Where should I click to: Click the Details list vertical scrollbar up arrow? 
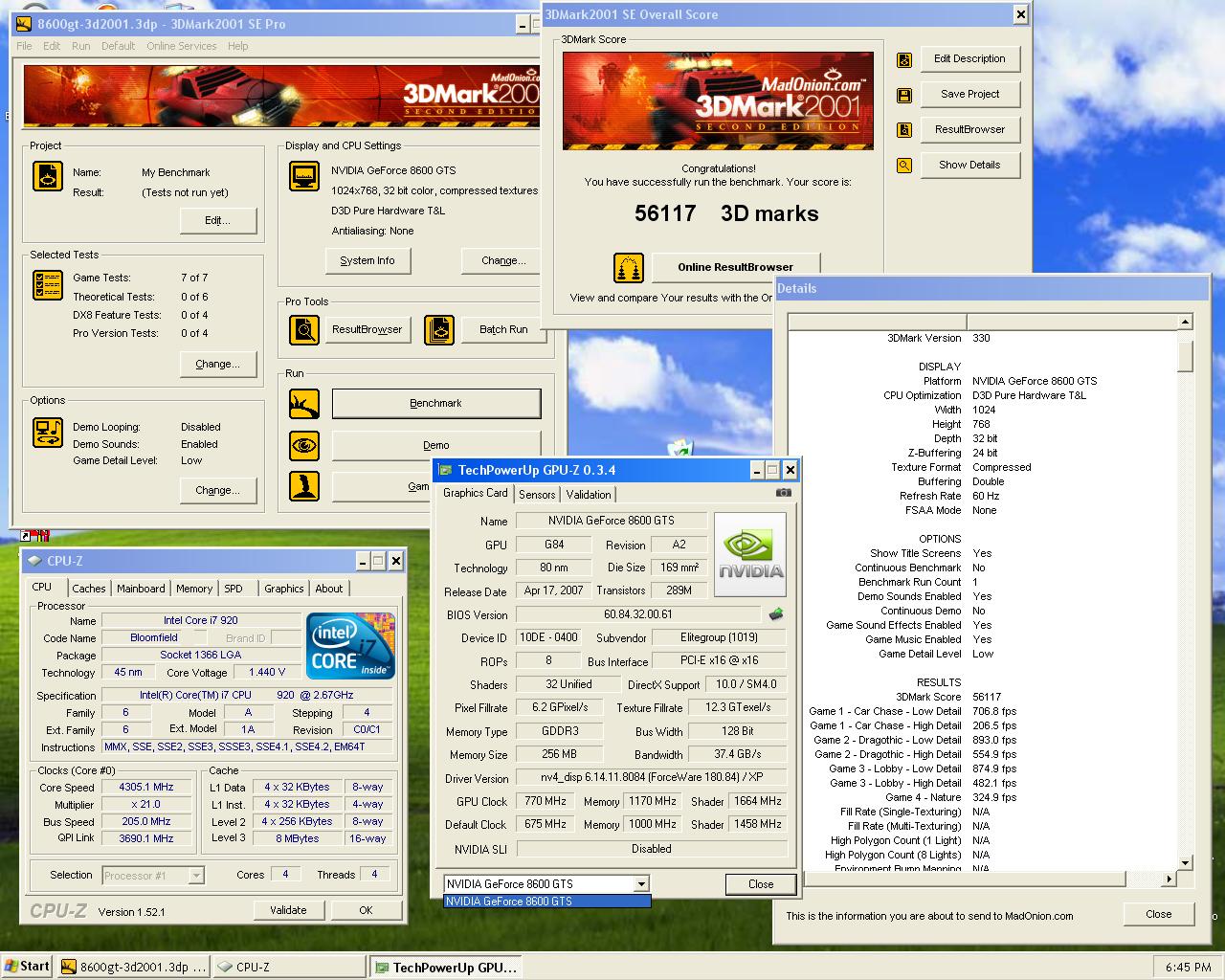point(1185,323)
